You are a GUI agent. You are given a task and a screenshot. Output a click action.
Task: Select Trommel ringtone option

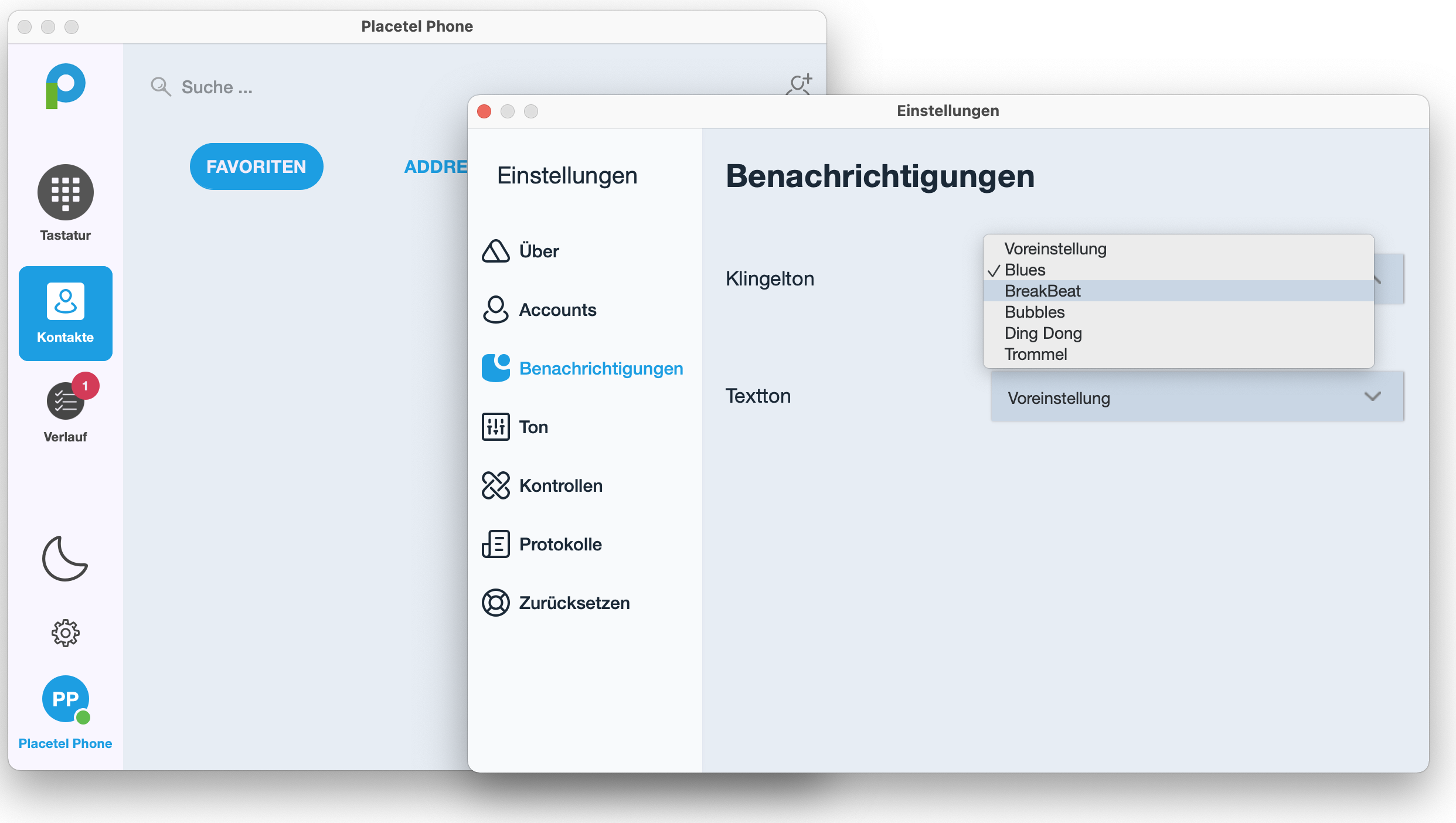coord(1035,354)
